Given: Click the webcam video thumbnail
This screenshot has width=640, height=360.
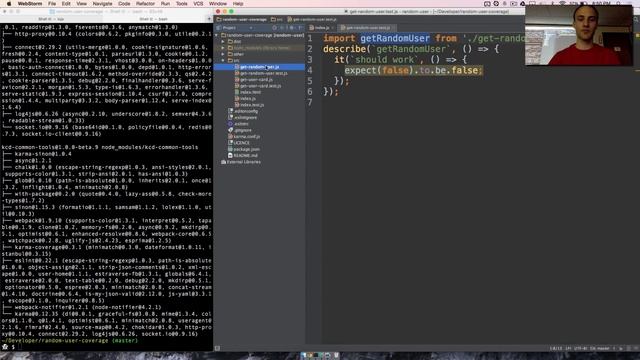Looking at the screenshot, I should 579,35.
